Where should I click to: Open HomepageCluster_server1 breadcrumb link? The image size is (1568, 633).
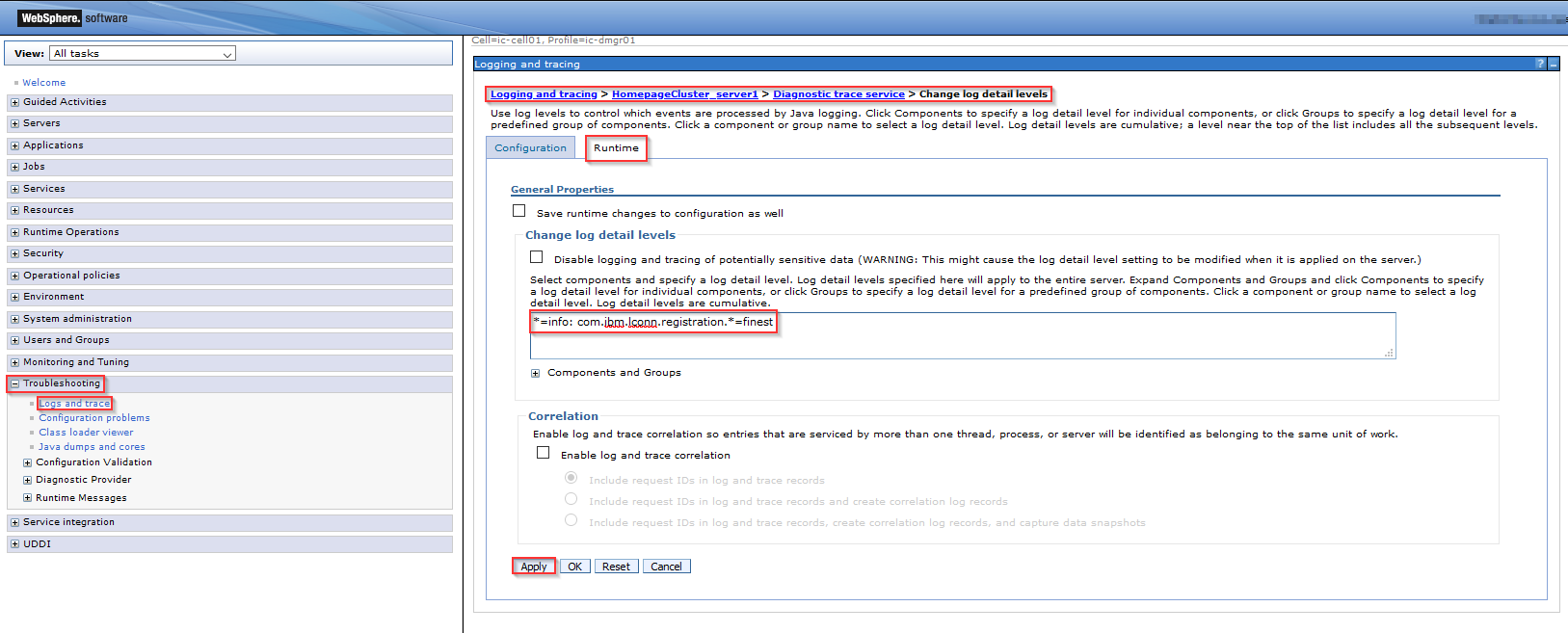point(684,94)
